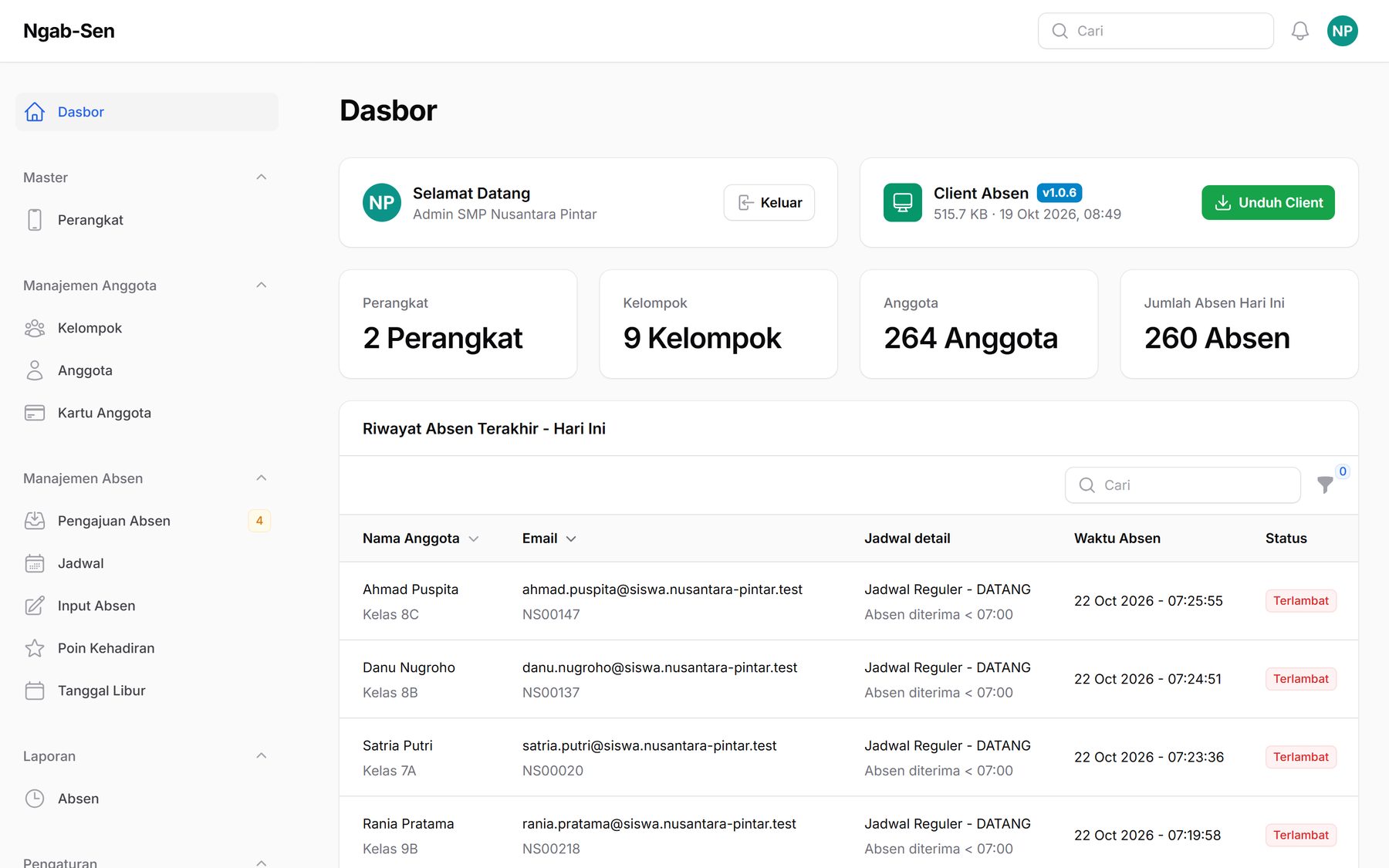Click the Kartu Anggota card icon
1389x868 pixels.
35,413
